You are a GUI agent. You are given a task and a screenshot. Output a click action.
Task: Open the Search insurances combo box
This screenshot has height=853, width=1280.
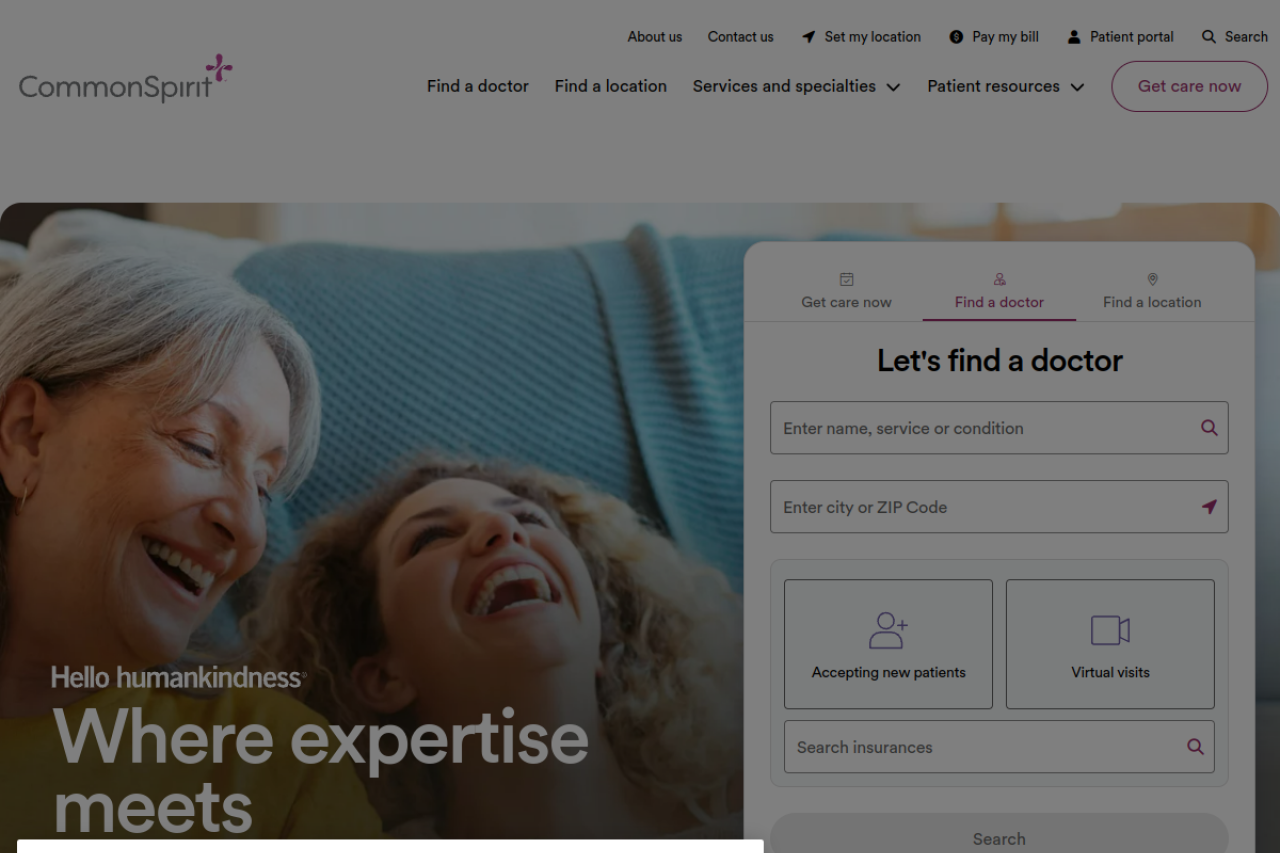click(999, 747)
